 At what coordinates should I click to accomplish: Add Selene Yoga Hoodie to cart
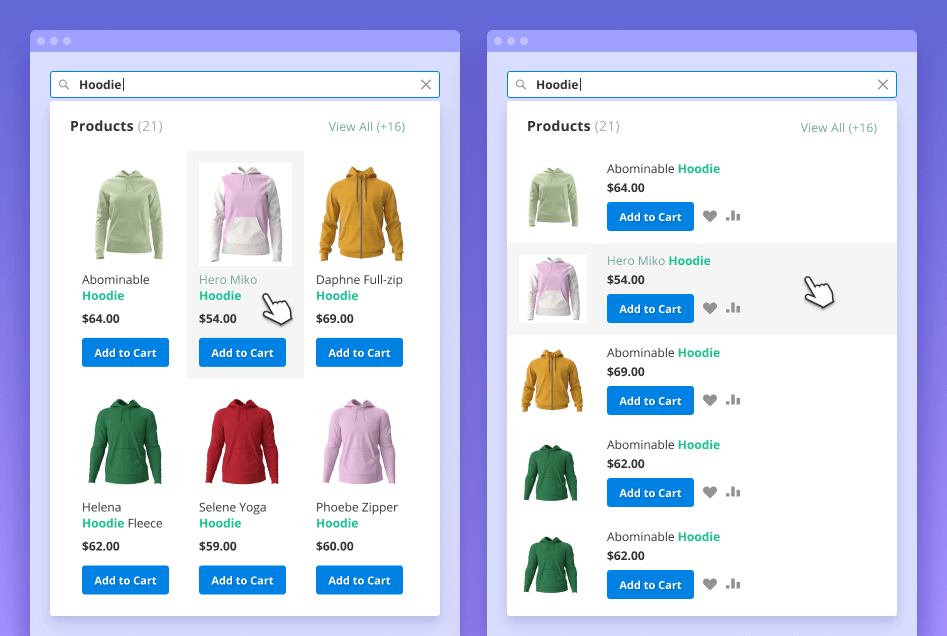coord(242,580)
